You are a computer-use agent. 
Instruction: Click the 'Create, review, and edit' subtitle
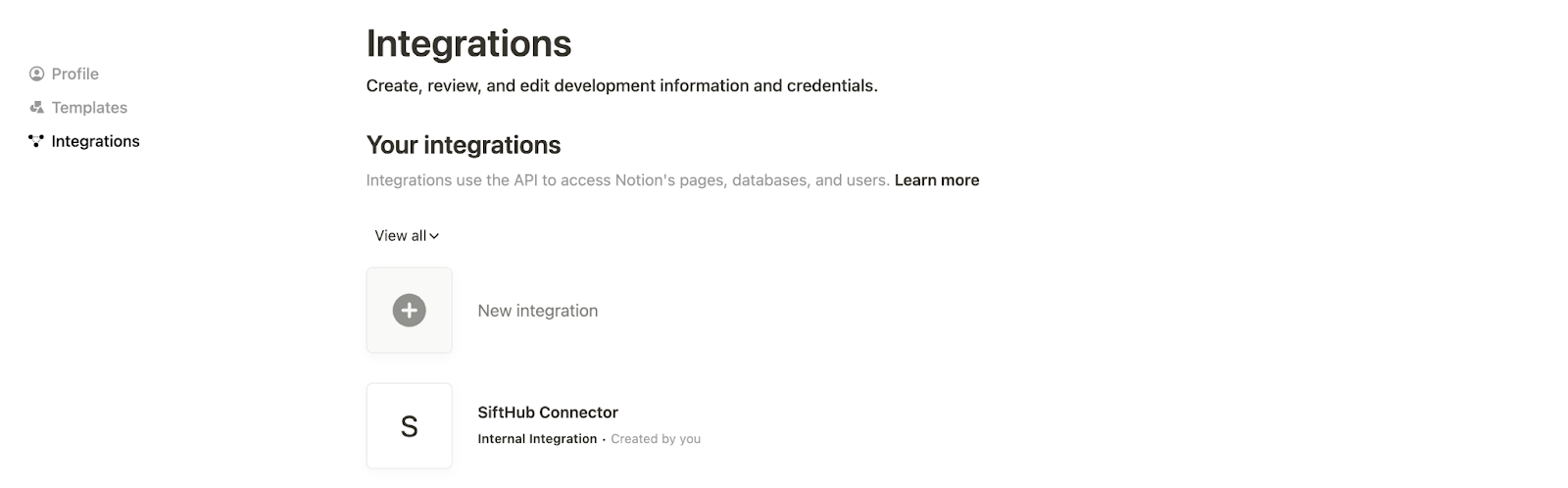(x=621, y=86)
